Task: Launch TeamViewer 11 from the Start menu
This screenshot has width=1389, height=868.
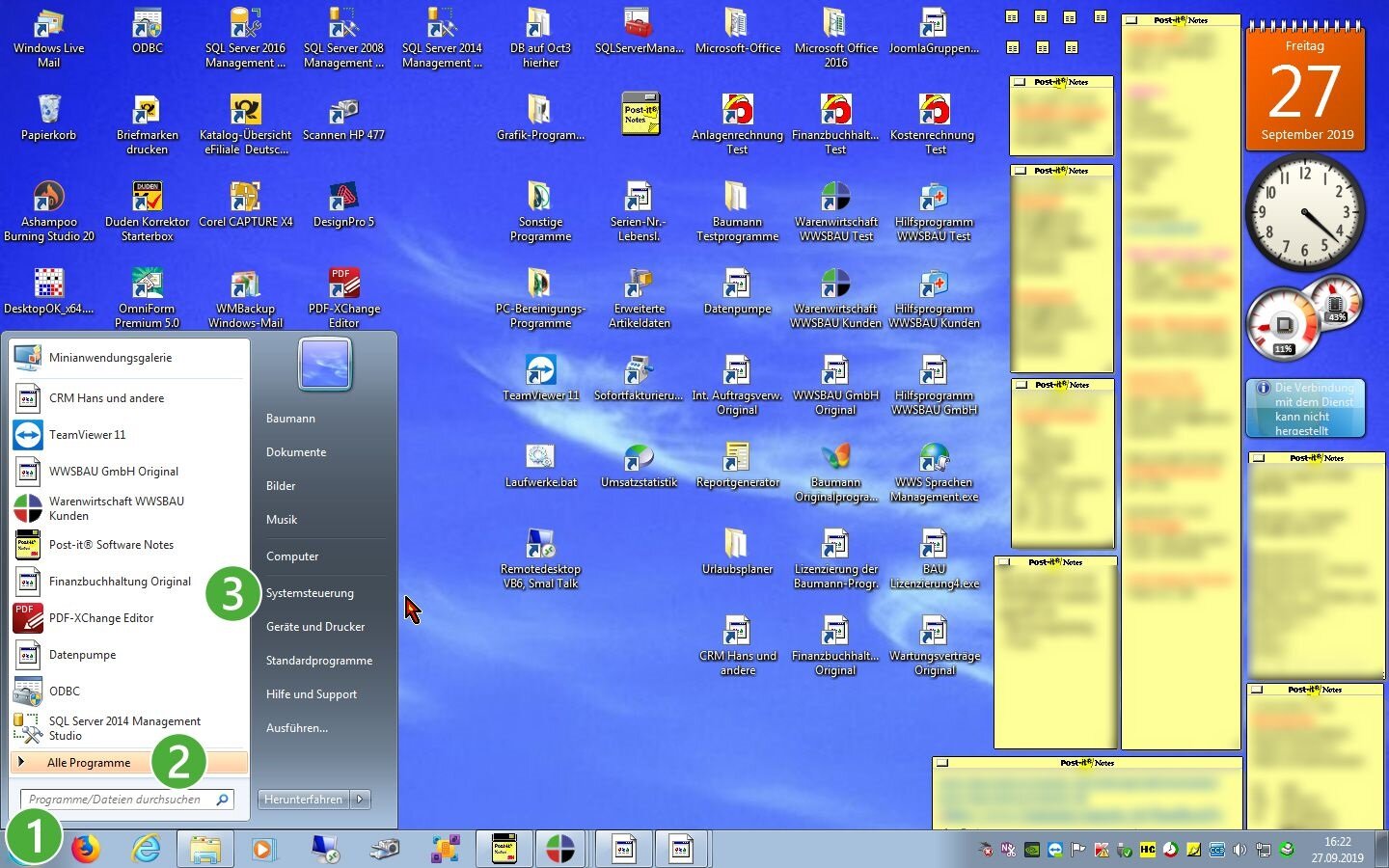Action: 129,435
